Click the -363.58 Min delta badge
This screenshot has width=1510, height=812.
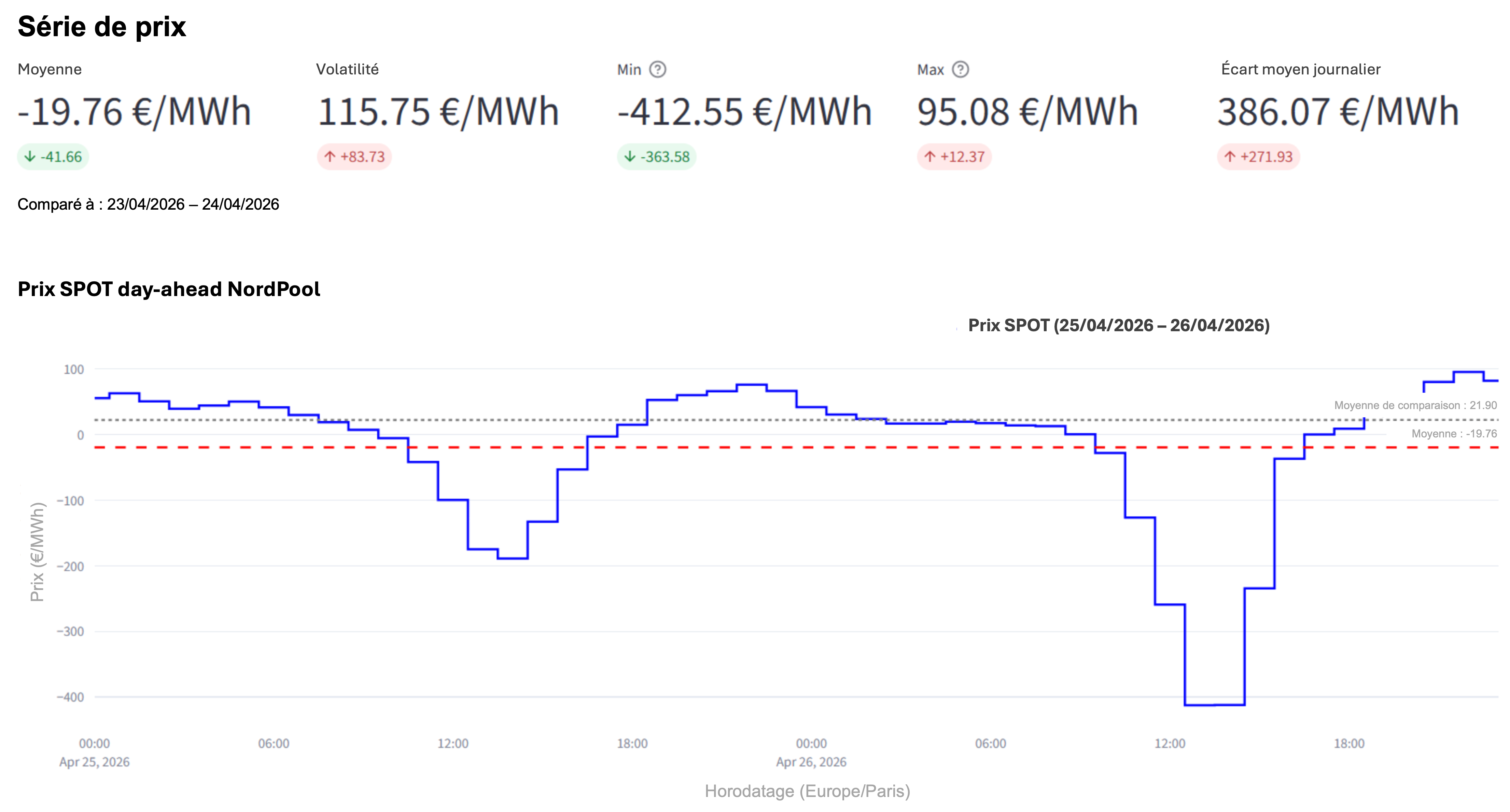tap(657, 157)
